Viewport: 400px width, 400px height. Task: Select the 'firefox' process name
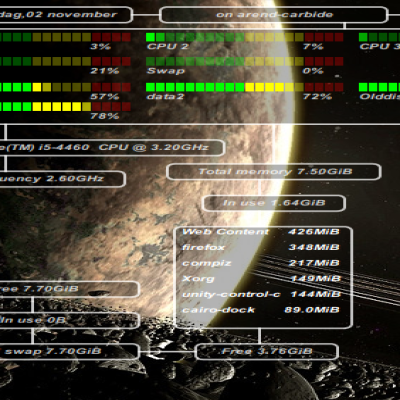point(203,248)
